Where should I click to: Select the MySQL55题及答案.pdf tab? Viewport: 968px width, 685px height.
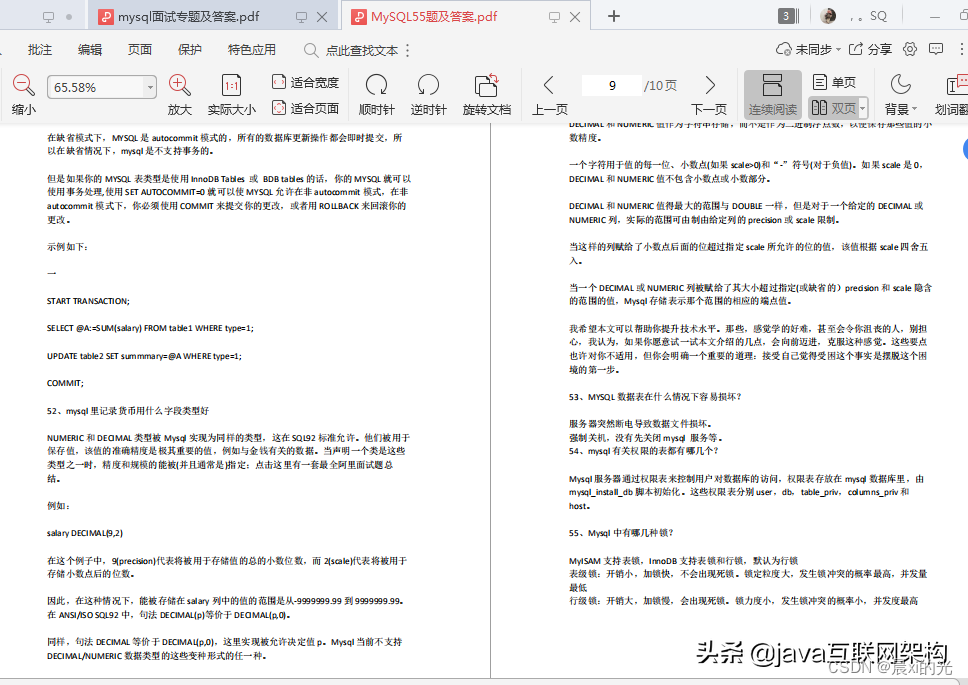(434, 17)
